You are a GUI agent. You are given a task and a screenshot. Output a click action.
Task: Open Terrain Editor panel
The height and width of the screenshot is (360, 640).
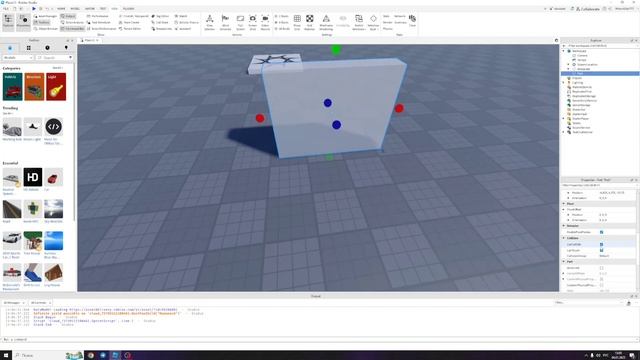click(130, 29)
